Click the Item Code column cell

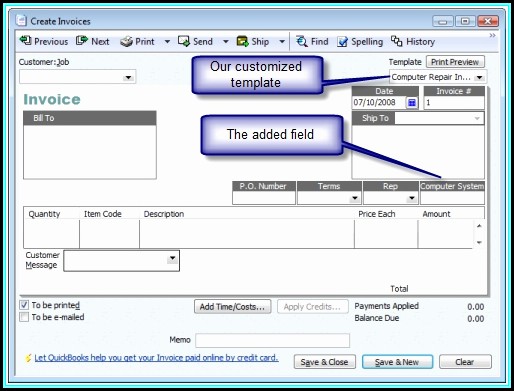click(109, 233)
